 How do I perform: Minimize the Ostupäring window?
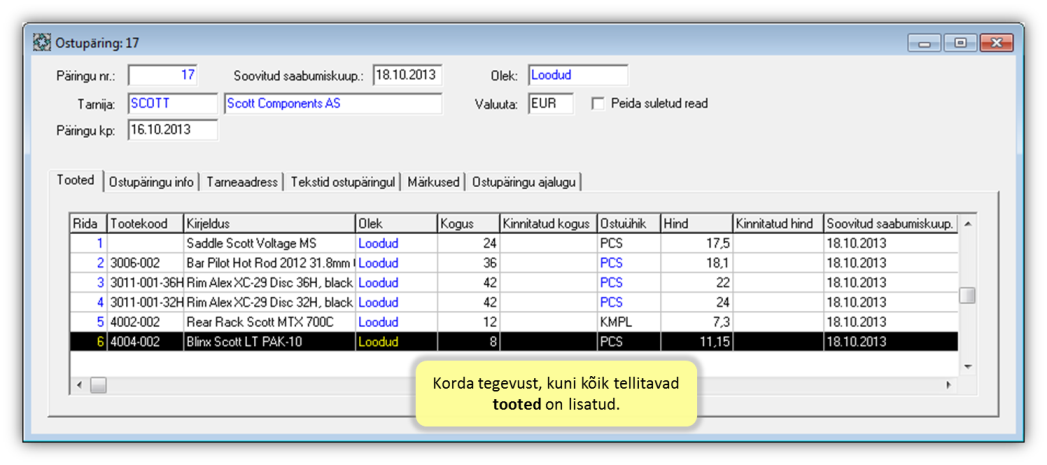tap(924, 43)
